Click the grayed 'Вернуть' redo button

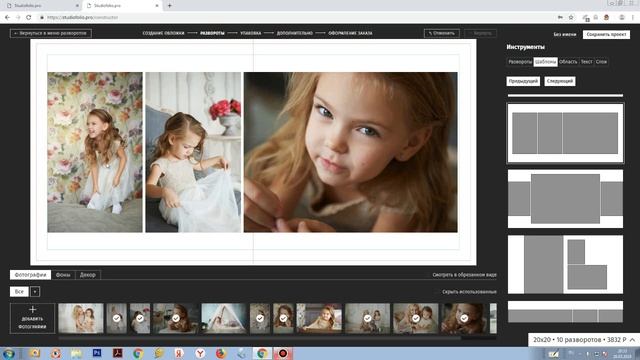480,33
